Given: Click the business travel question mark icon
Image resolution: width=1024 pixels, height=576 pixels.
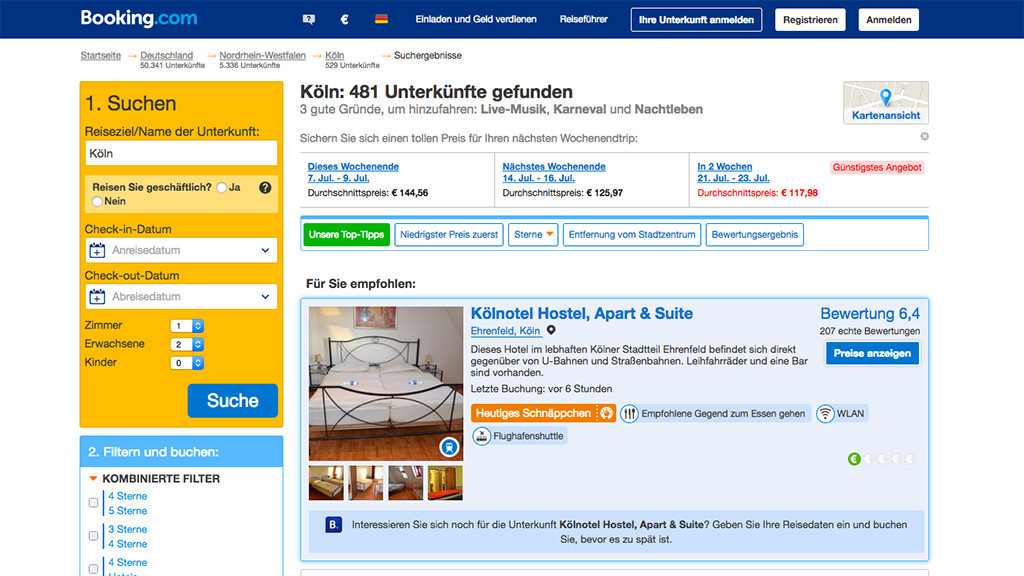Looking at the screenshot, I should click(265, 187).
